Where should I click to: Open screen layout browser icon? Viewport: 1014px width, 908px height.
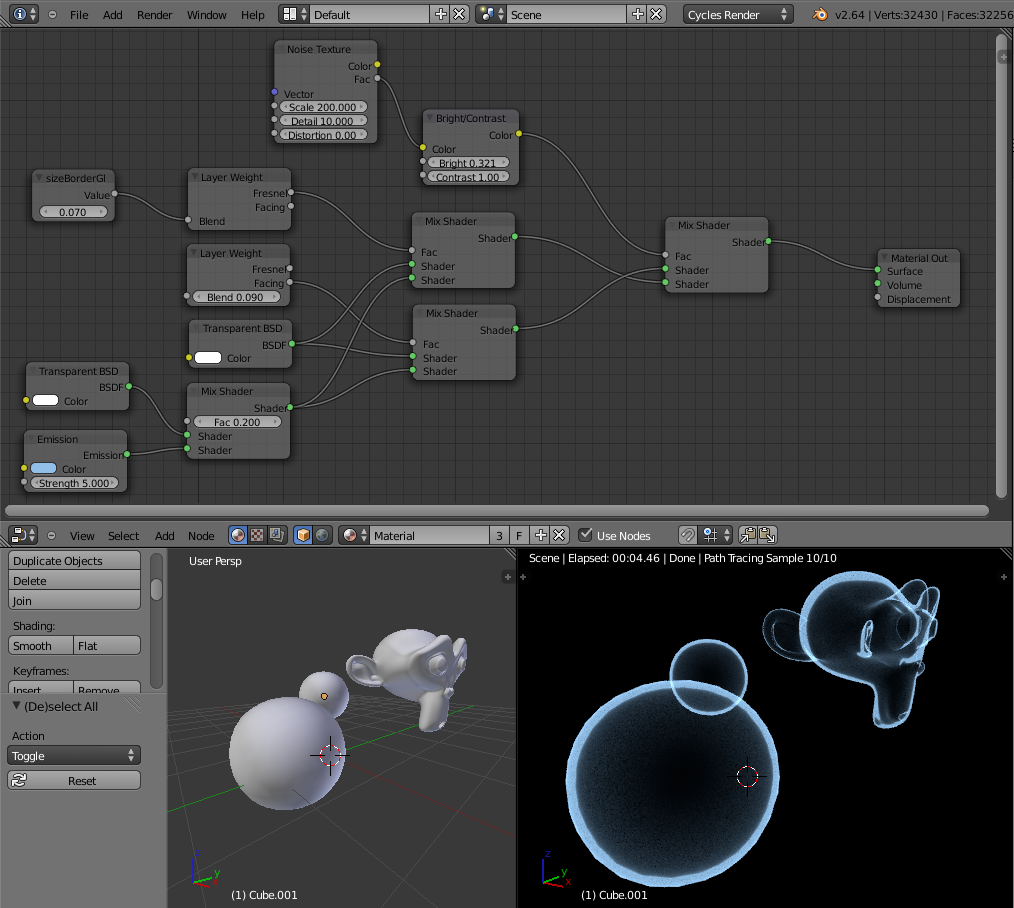[294, 14]
